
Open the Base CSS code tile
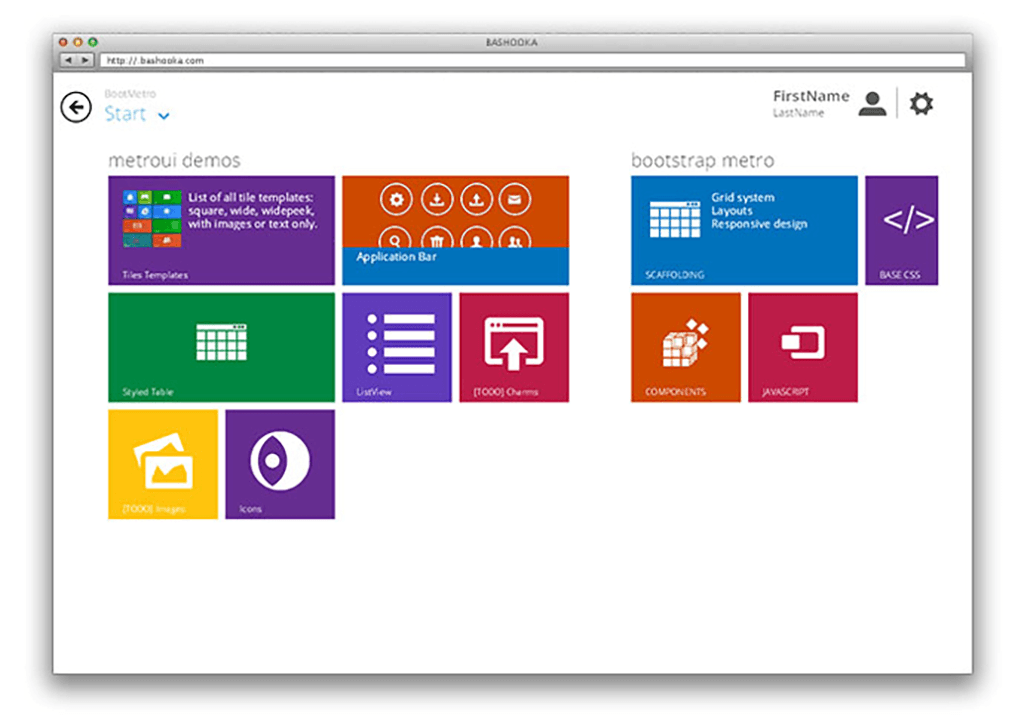(902, 231)
